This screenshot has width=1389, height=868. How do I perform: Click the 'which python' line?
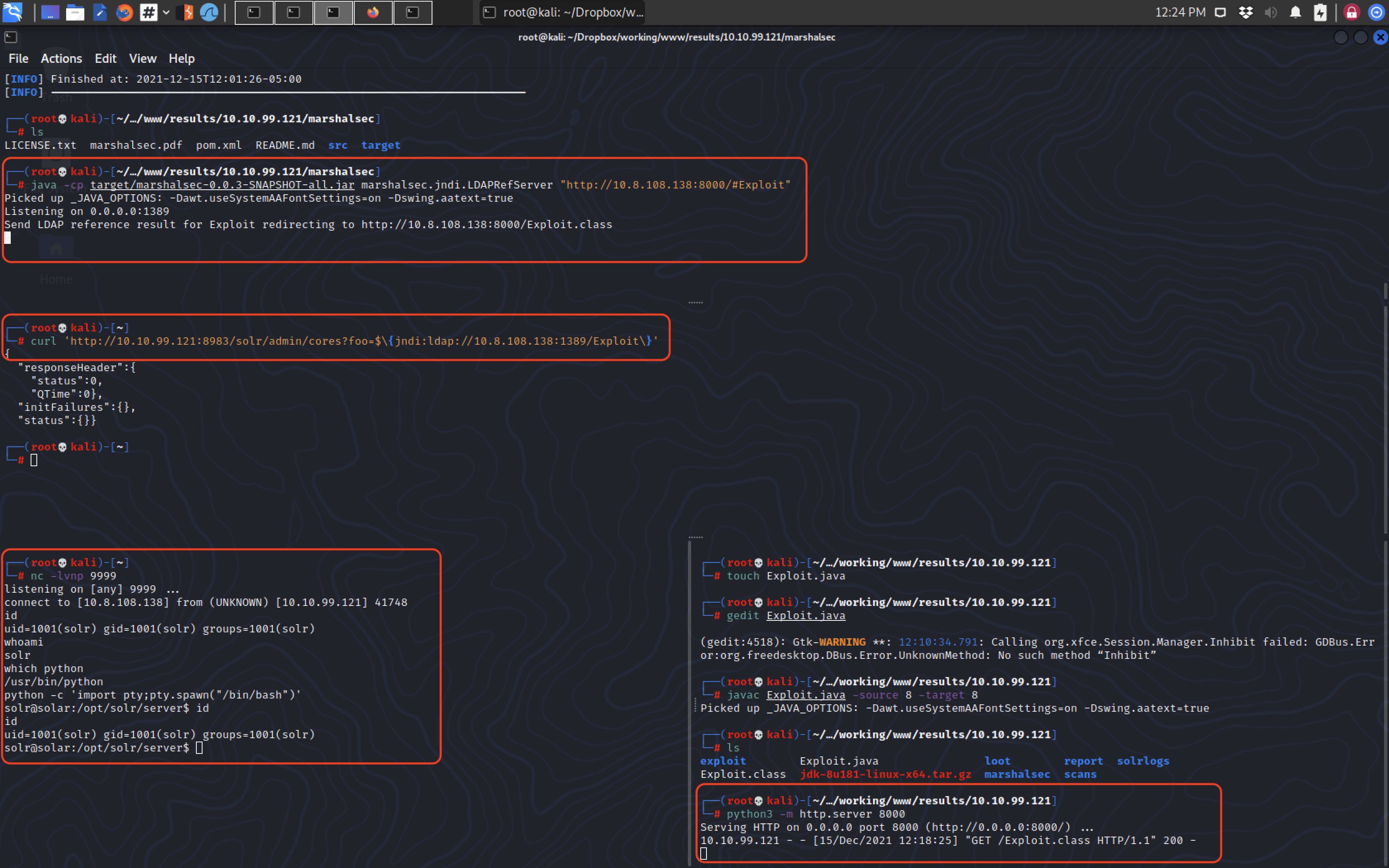pos(44,668)
